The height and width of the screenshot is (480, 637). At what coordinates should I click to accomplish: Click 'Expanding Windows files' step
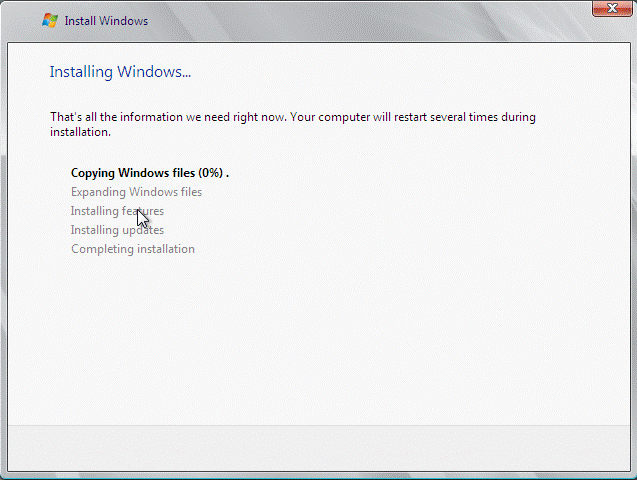[x=136, y=192]
